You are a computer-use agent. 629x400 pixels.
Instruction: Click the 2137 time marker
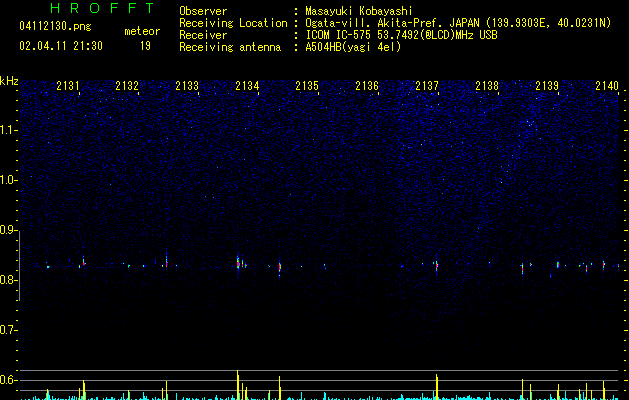pyautogui.click(x=427, y=85)
